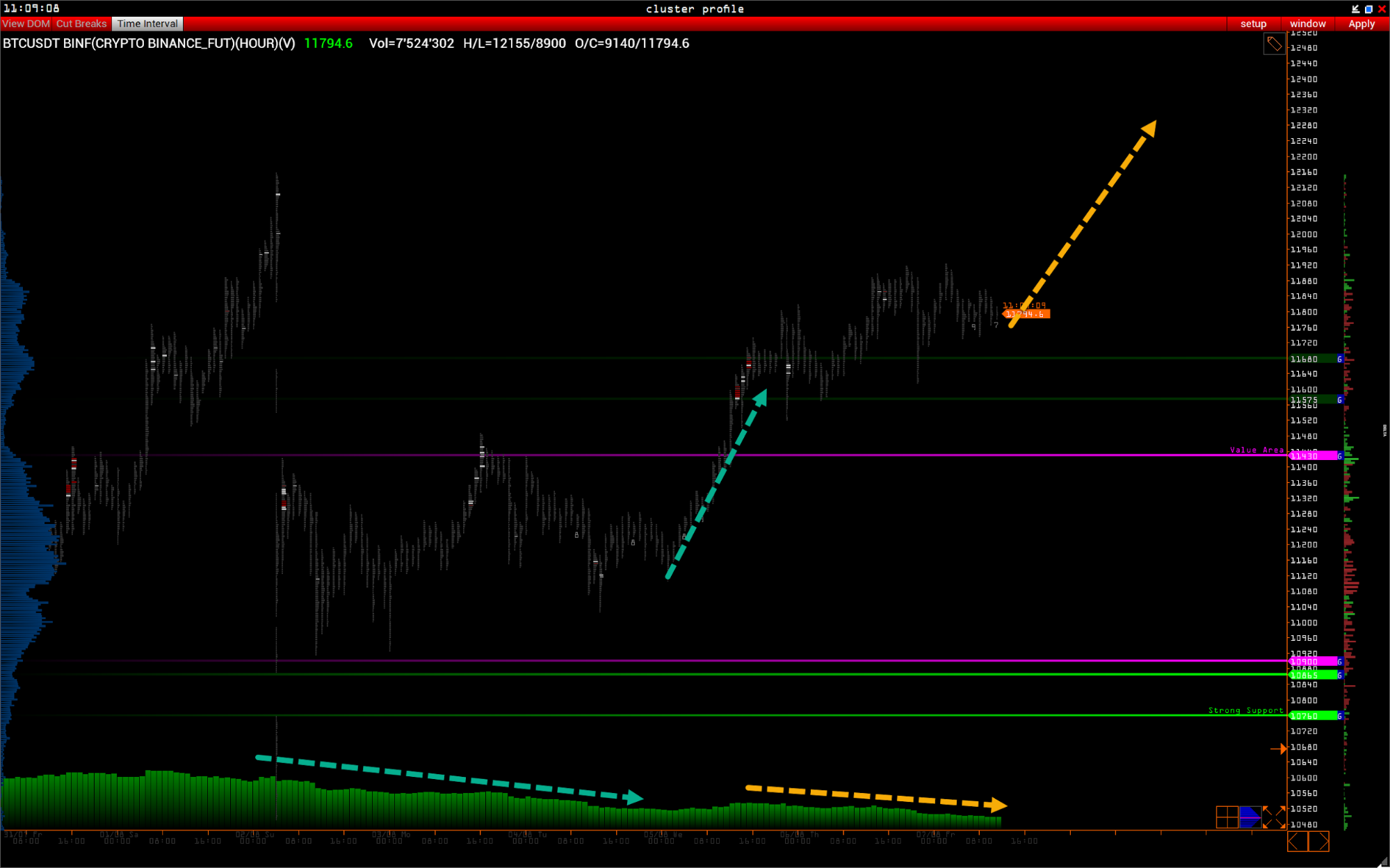Toggle the Time Interval mode
This screenshot has height=868, width=1390.
147,24
